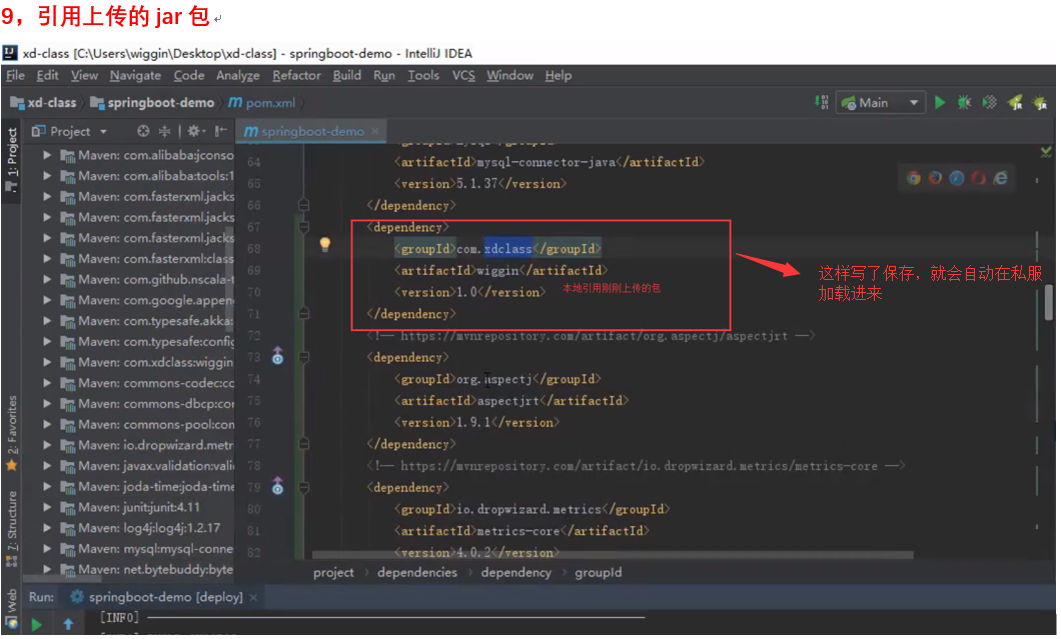Open page in Firefox browser icon

tap(935, 177)
